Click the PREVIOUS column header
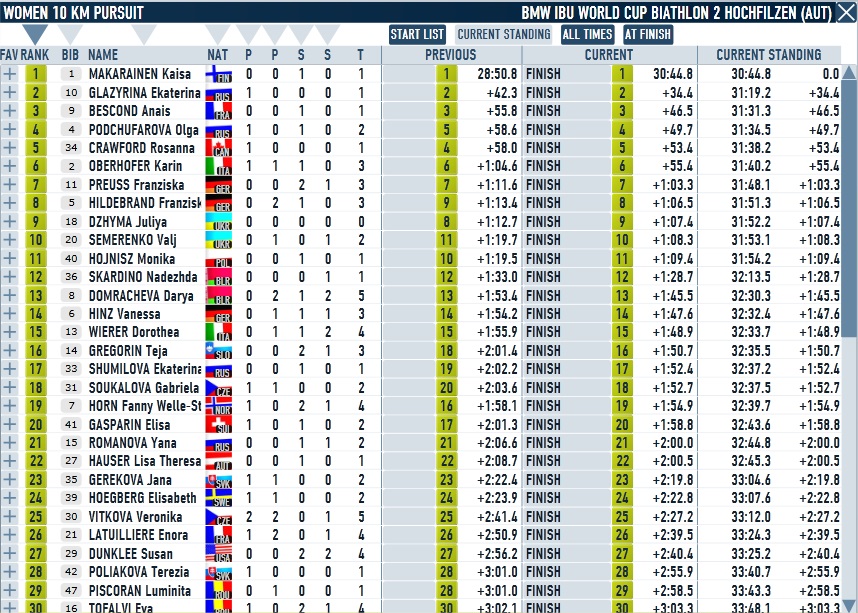858x613 pixels. [x=450, y=55]
